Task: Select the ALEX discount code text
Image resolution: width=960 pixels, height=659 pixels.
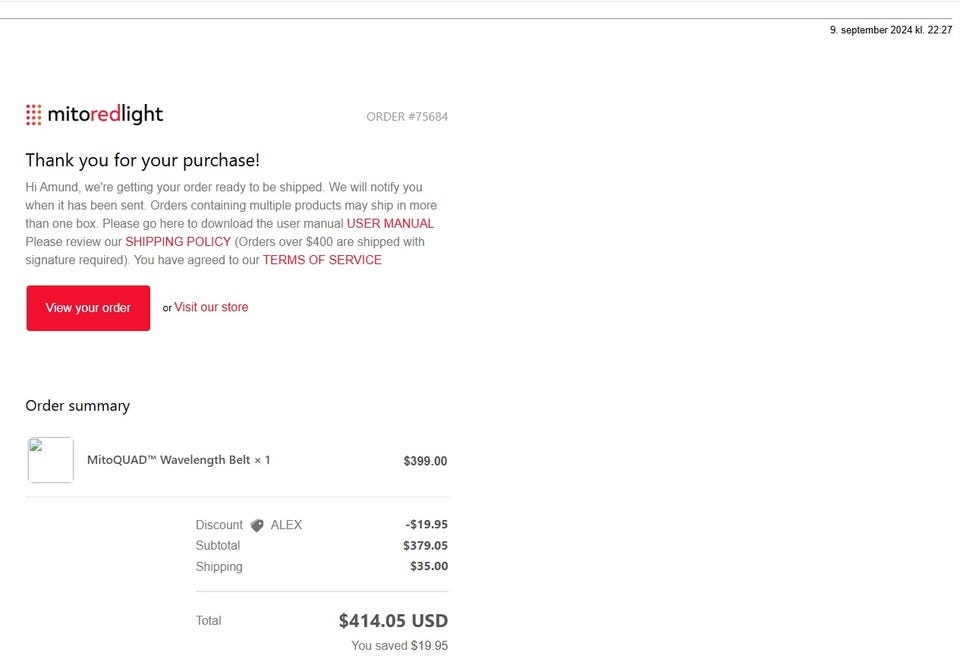Action: [x=286, y=525]
